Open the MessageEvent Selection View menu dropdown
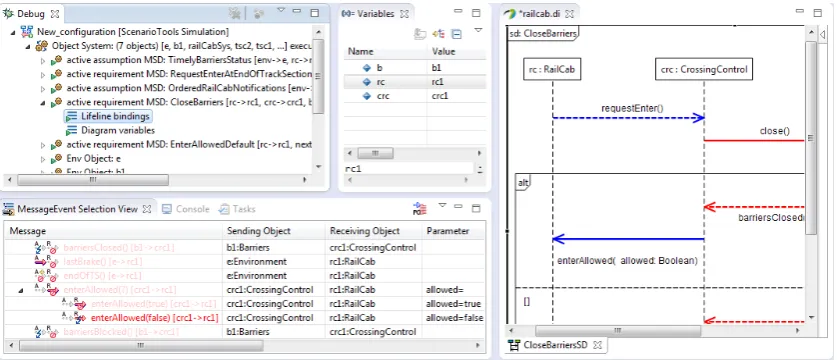 (x=441, y=205)
